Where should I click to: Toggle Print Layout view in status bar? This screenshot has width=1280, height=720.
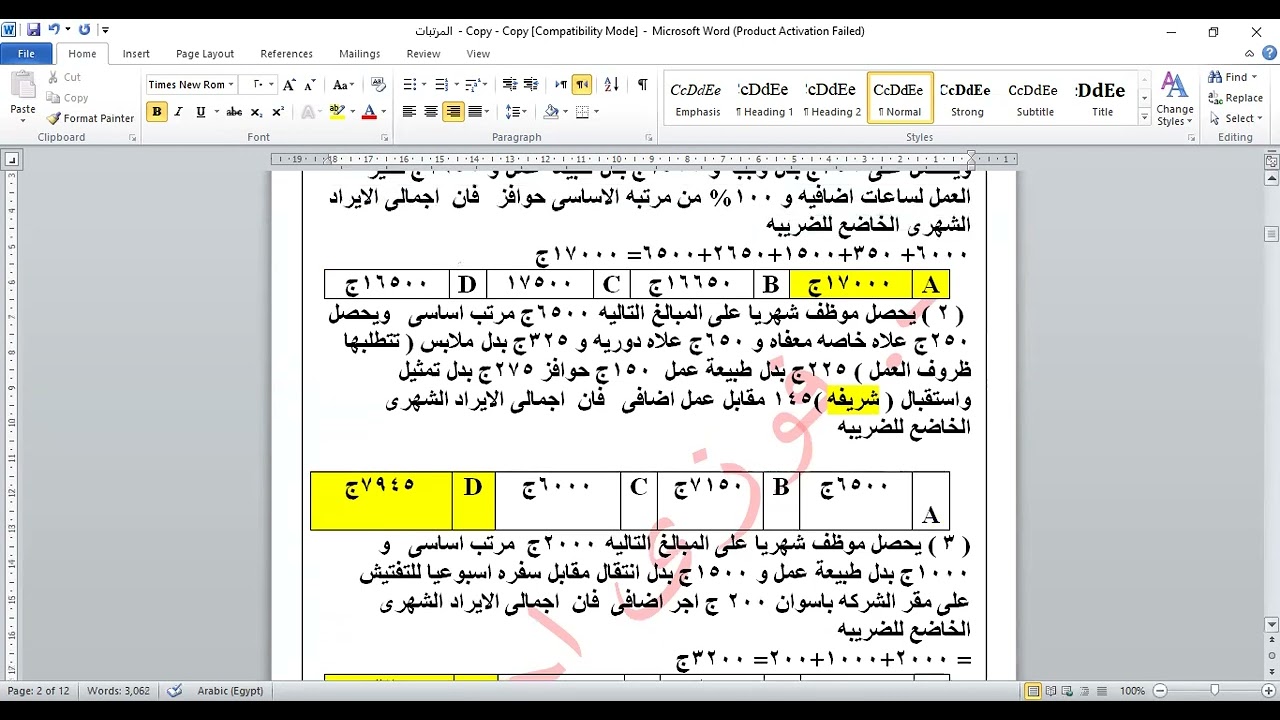pos(1034,691)
